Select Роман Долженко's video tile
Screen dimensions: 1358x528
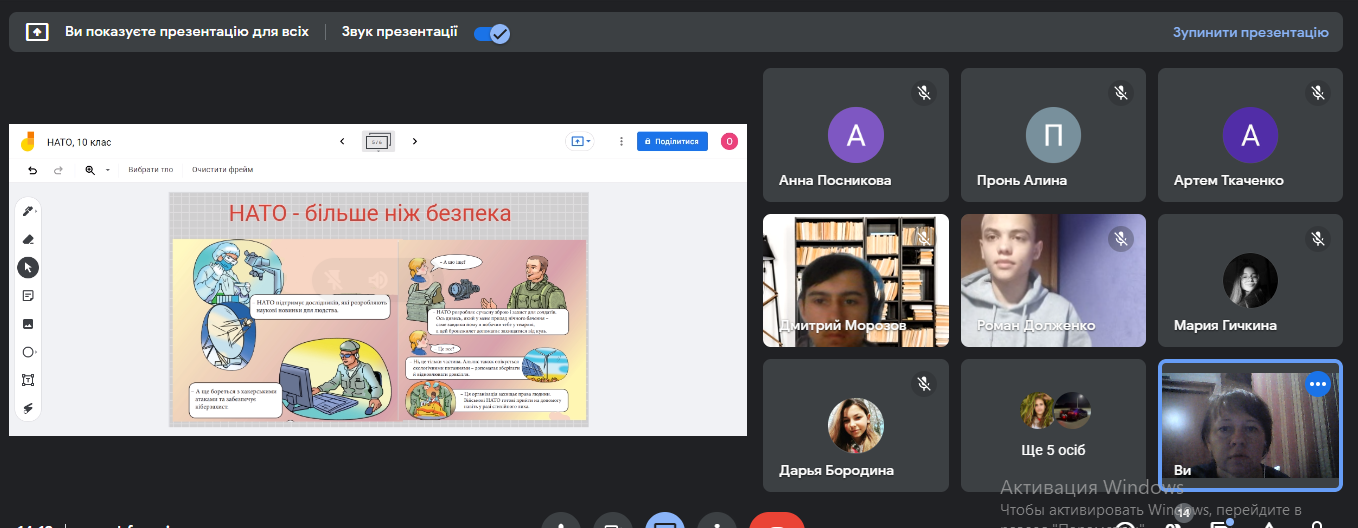(x=1053, y=280)
